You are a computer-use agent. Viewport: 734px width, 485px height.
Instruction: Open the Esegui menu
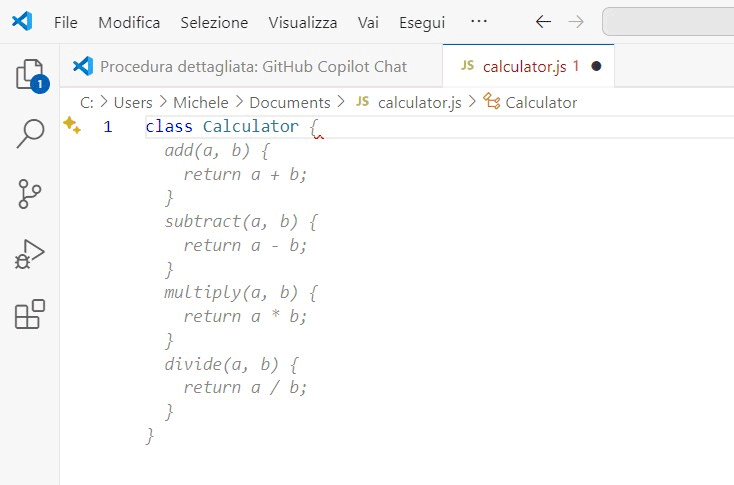click(x=422, y=22)
